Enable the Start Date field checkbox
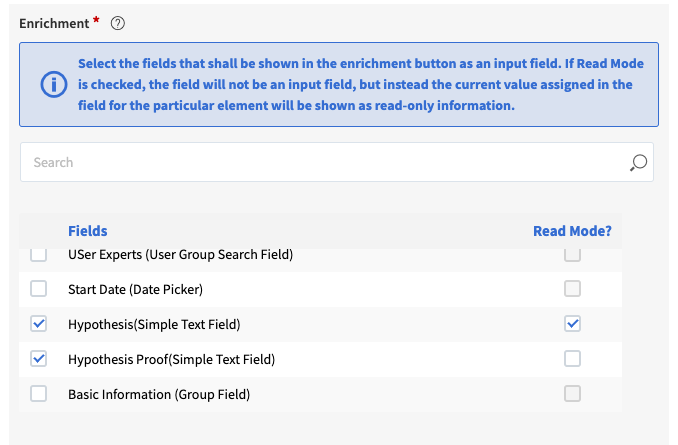The height and width of the screenshot is (445, 678). [x=39, y=289]
